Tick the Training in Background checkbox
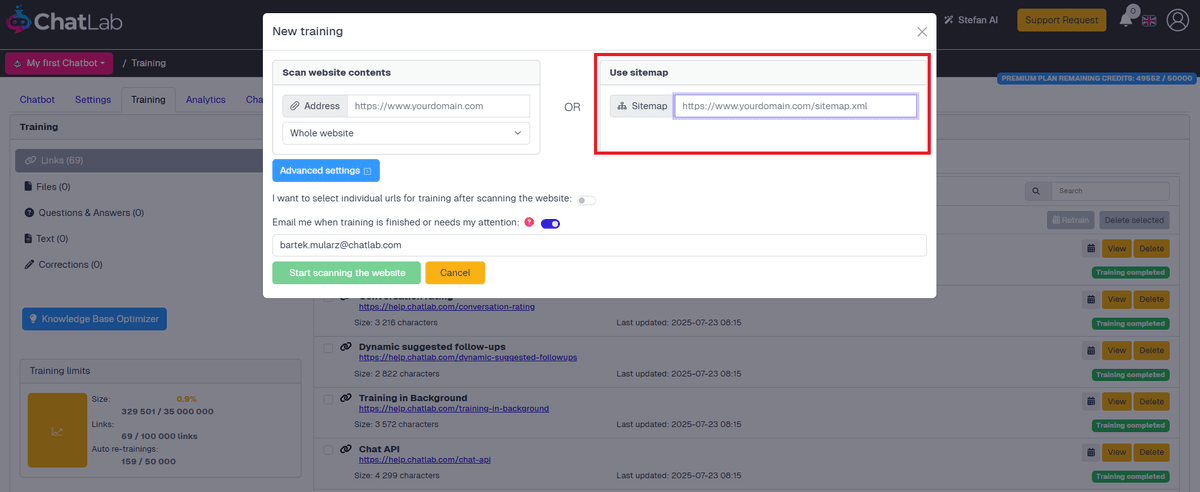 [x=328, y=398]
